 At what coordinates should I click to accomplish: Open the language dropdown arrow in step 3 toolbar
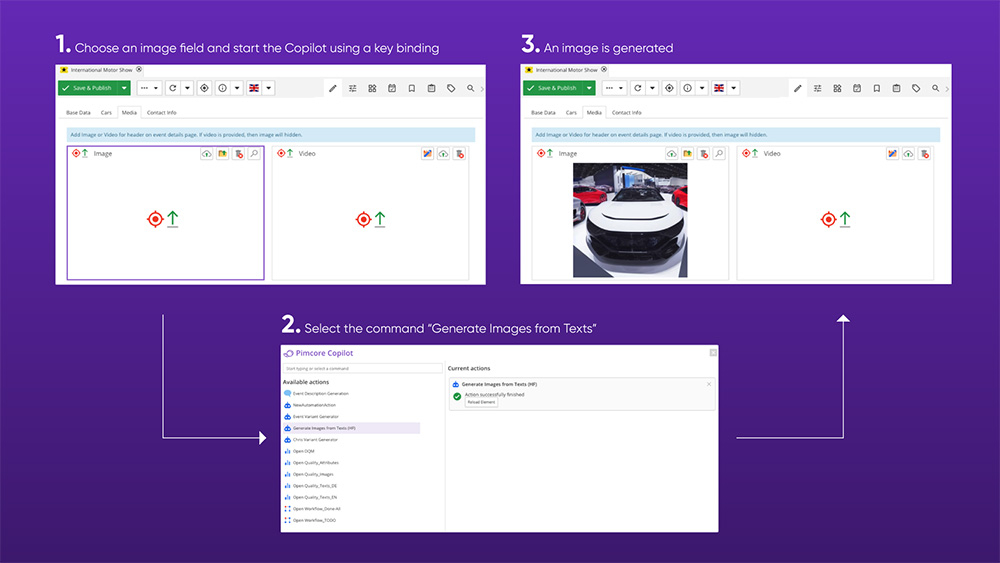tap(733, 88)
